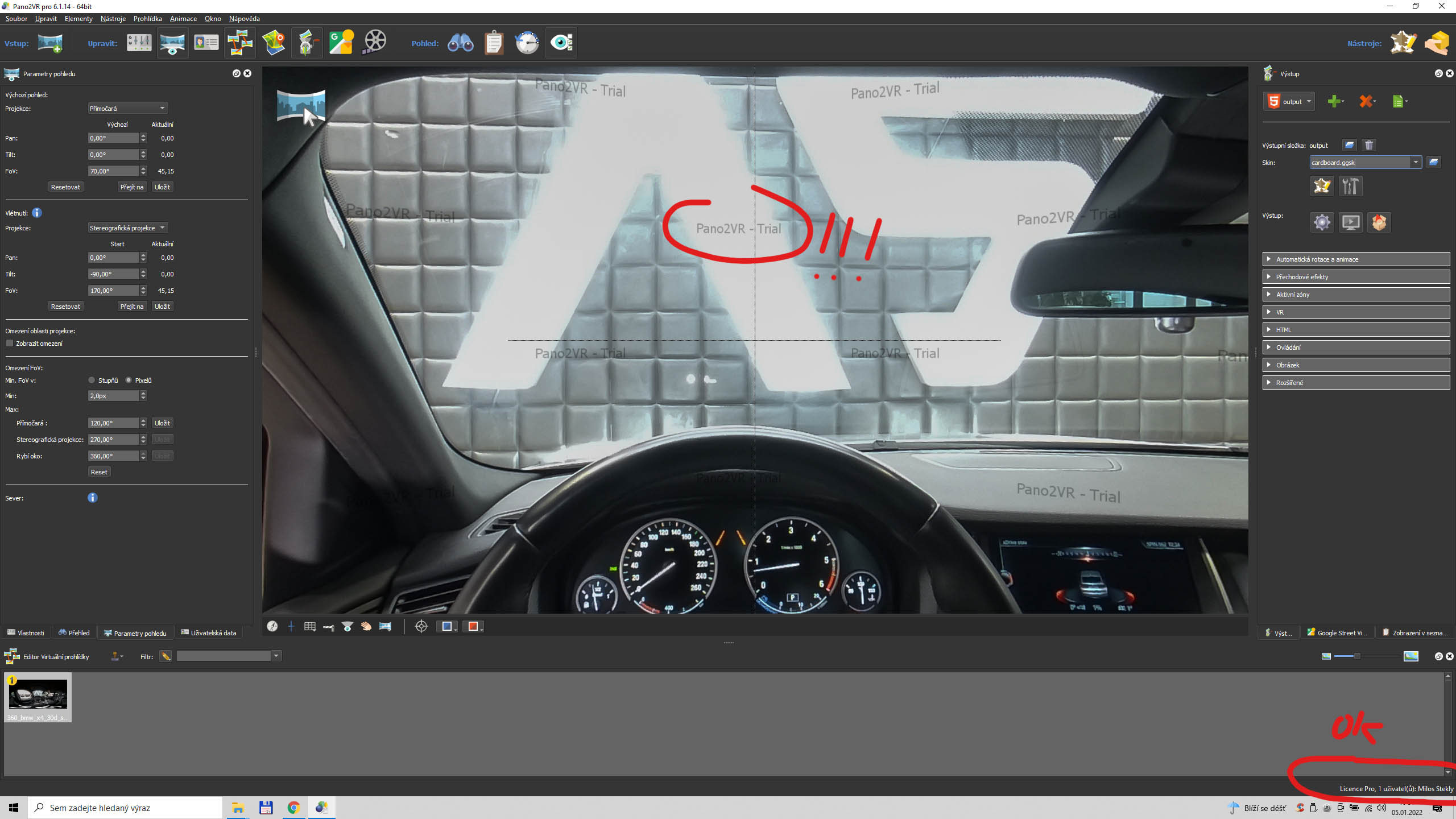Open the hand package tool icon
The width and height of the screenshot is (1456, 819).
pos(1437,43)
